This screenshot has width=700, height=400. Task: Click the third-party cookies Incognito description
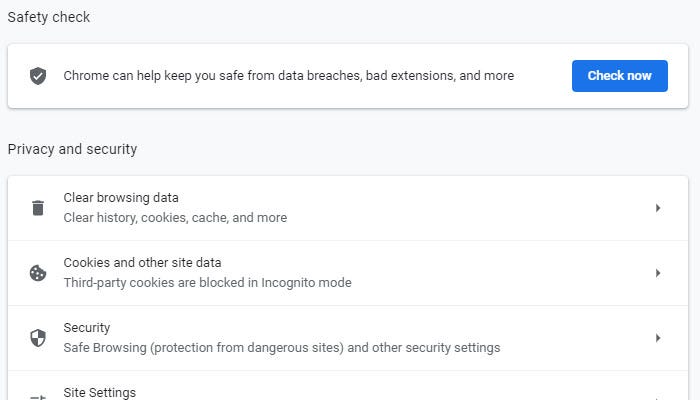tap(207, 283)
